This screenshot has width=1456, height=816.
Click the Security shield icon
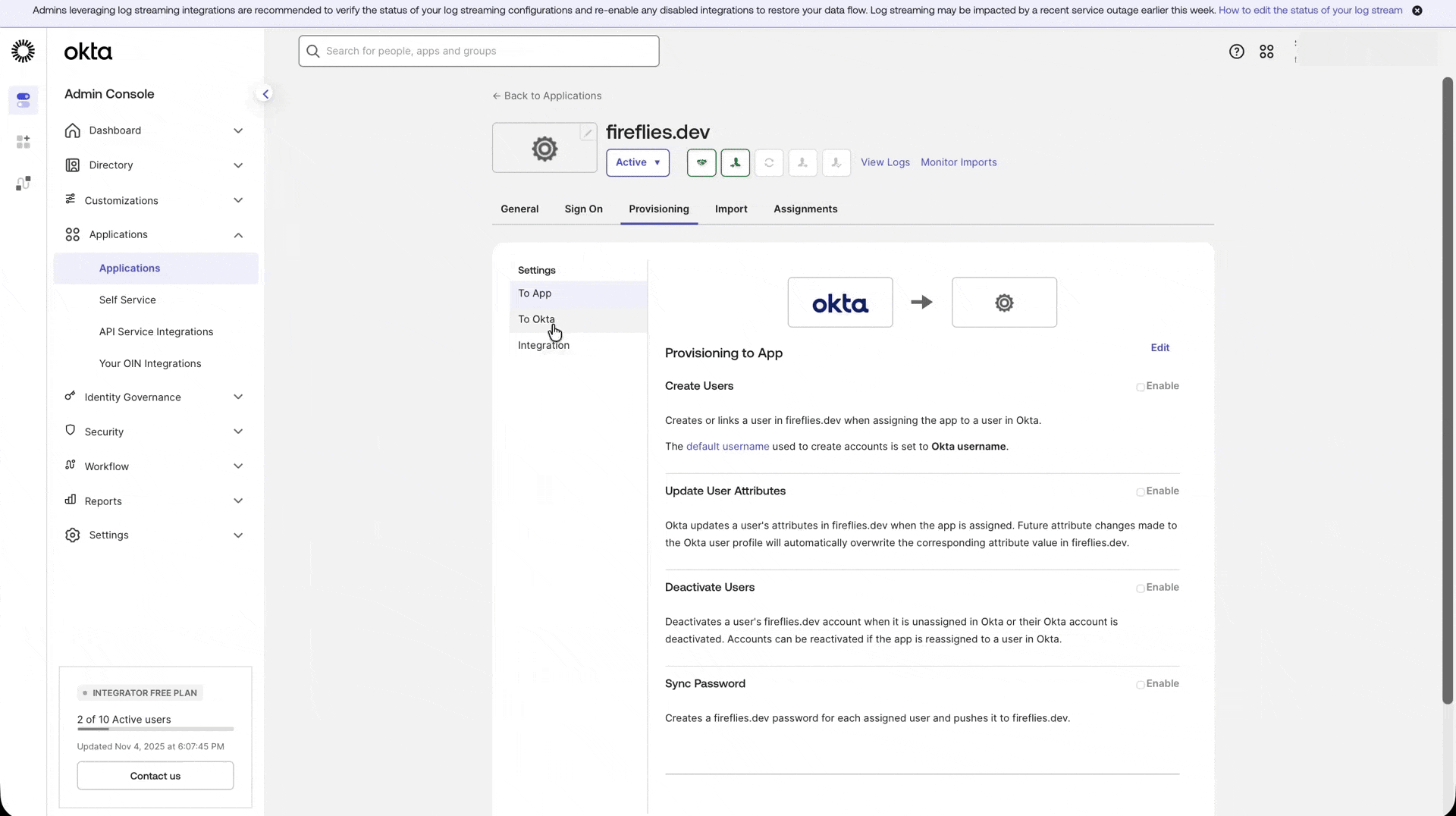pyautogui.click(x=71, y=430)
